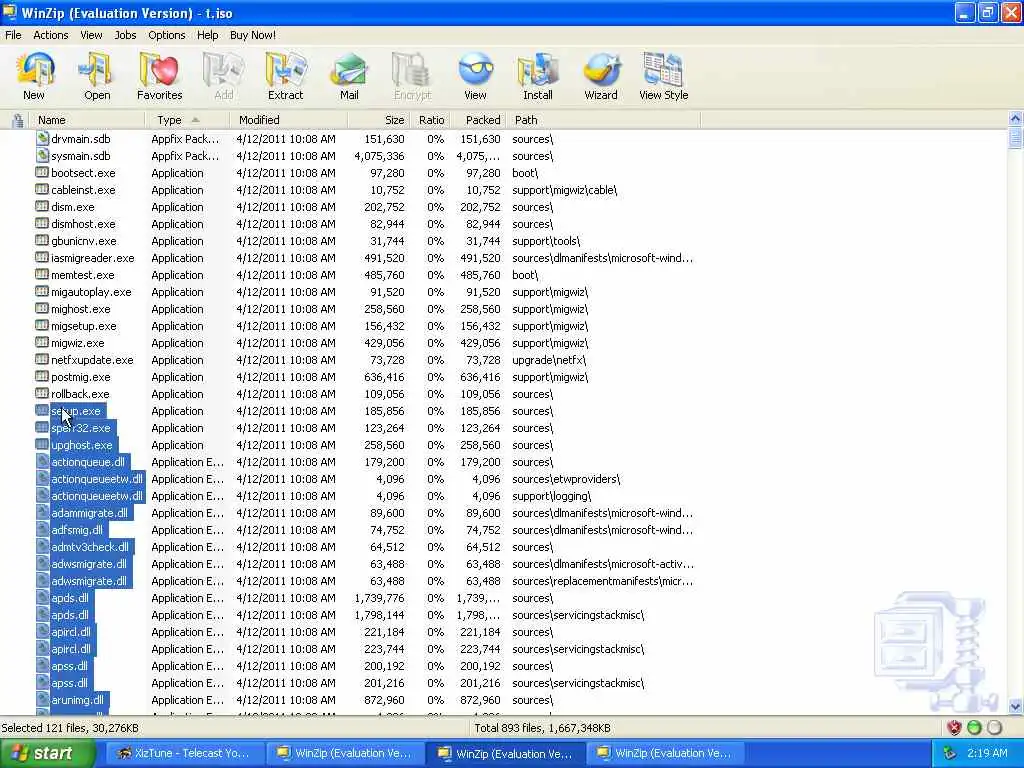Select migautoplay.exe in the list
1024x768 pixels.
(91, 292)
